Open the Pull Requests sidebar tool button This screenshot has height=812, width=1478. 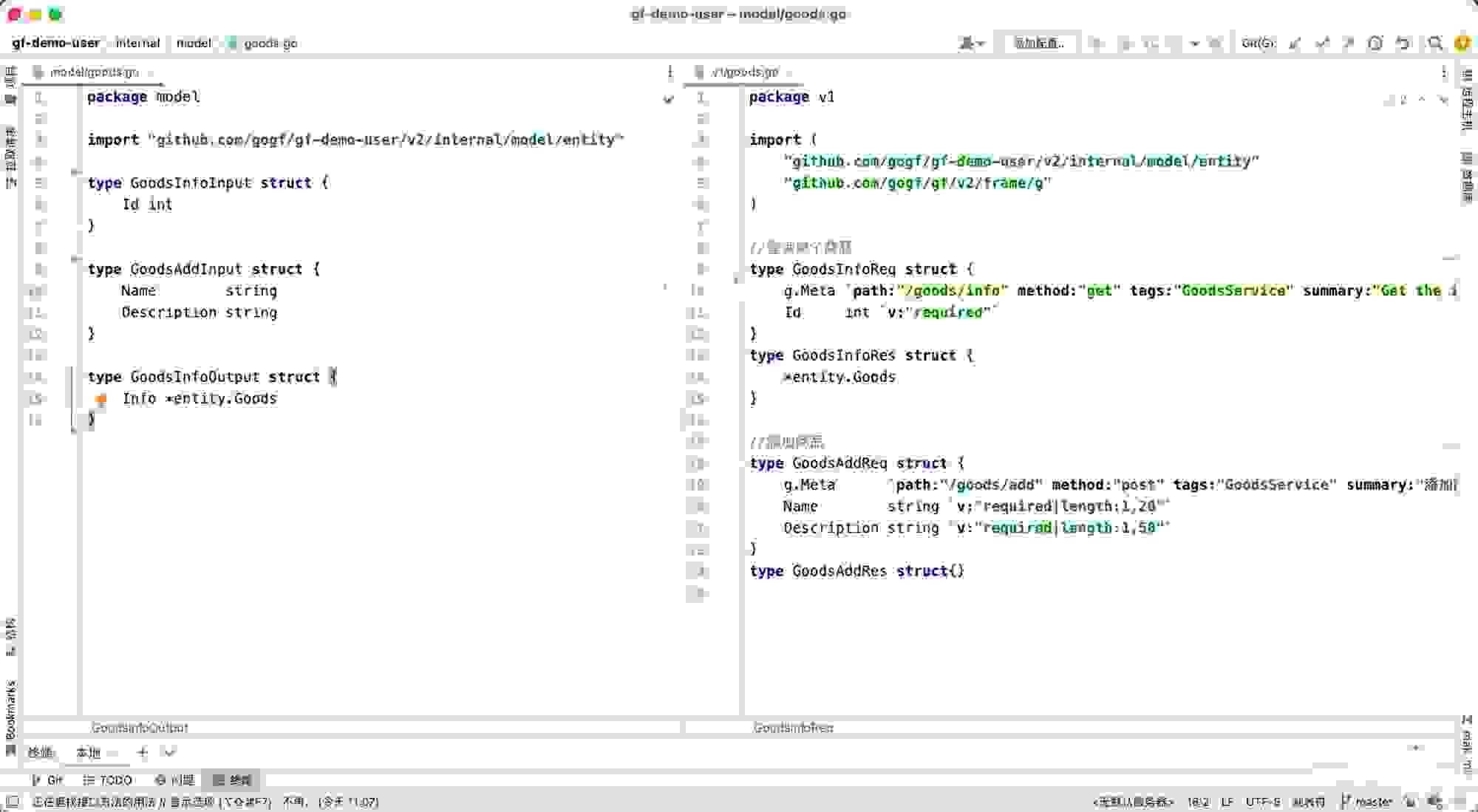(x=10, y=157)
